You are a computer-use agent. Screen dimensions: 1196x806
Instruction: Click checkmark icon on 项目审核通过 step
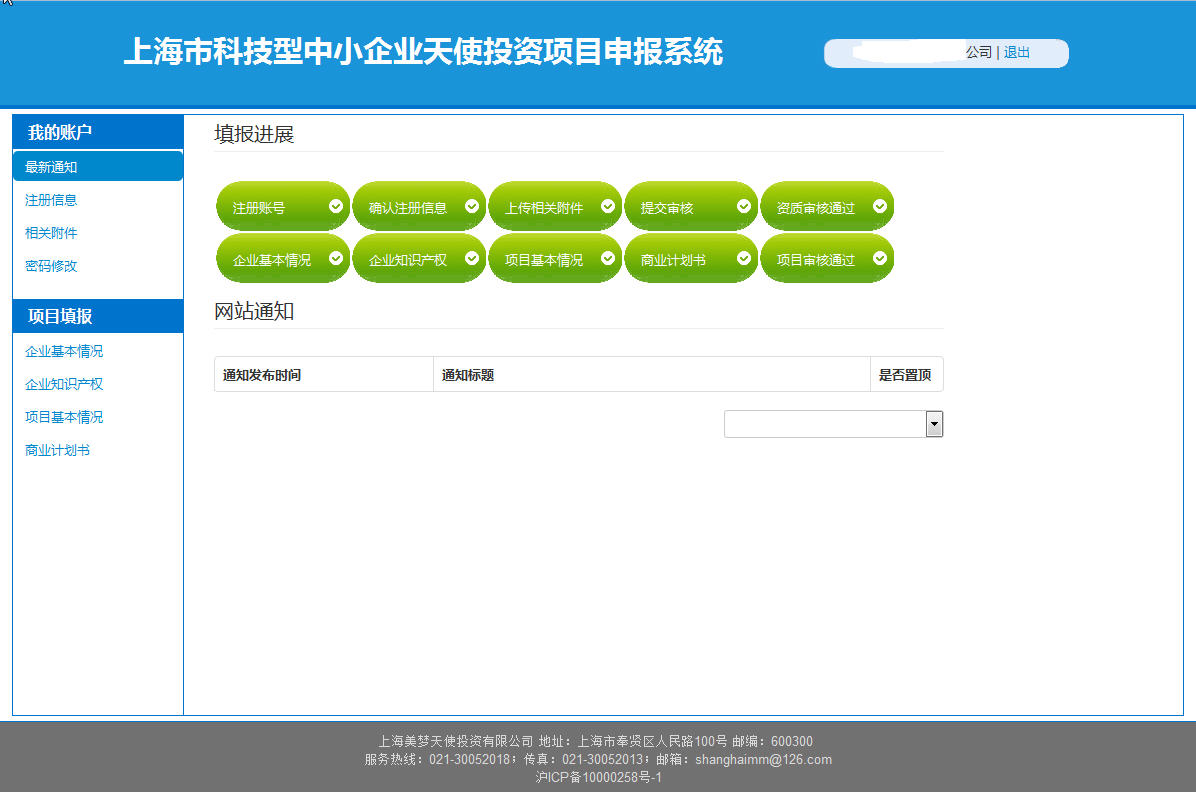coord(880,258)
